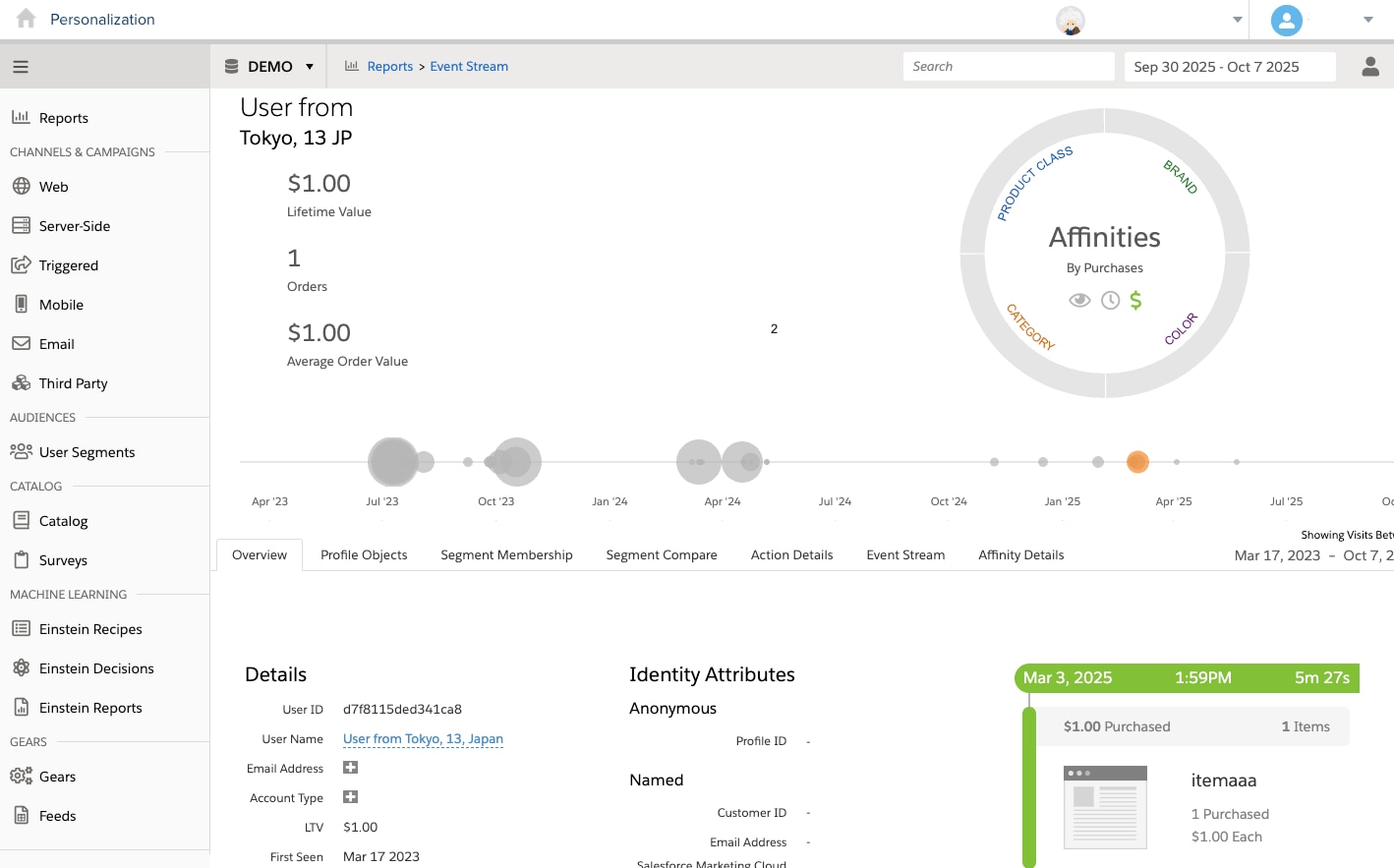Viewport: 1394px width, 868px height.
Task: Select Third Party channel in sidebar
Action: (73, 383)
